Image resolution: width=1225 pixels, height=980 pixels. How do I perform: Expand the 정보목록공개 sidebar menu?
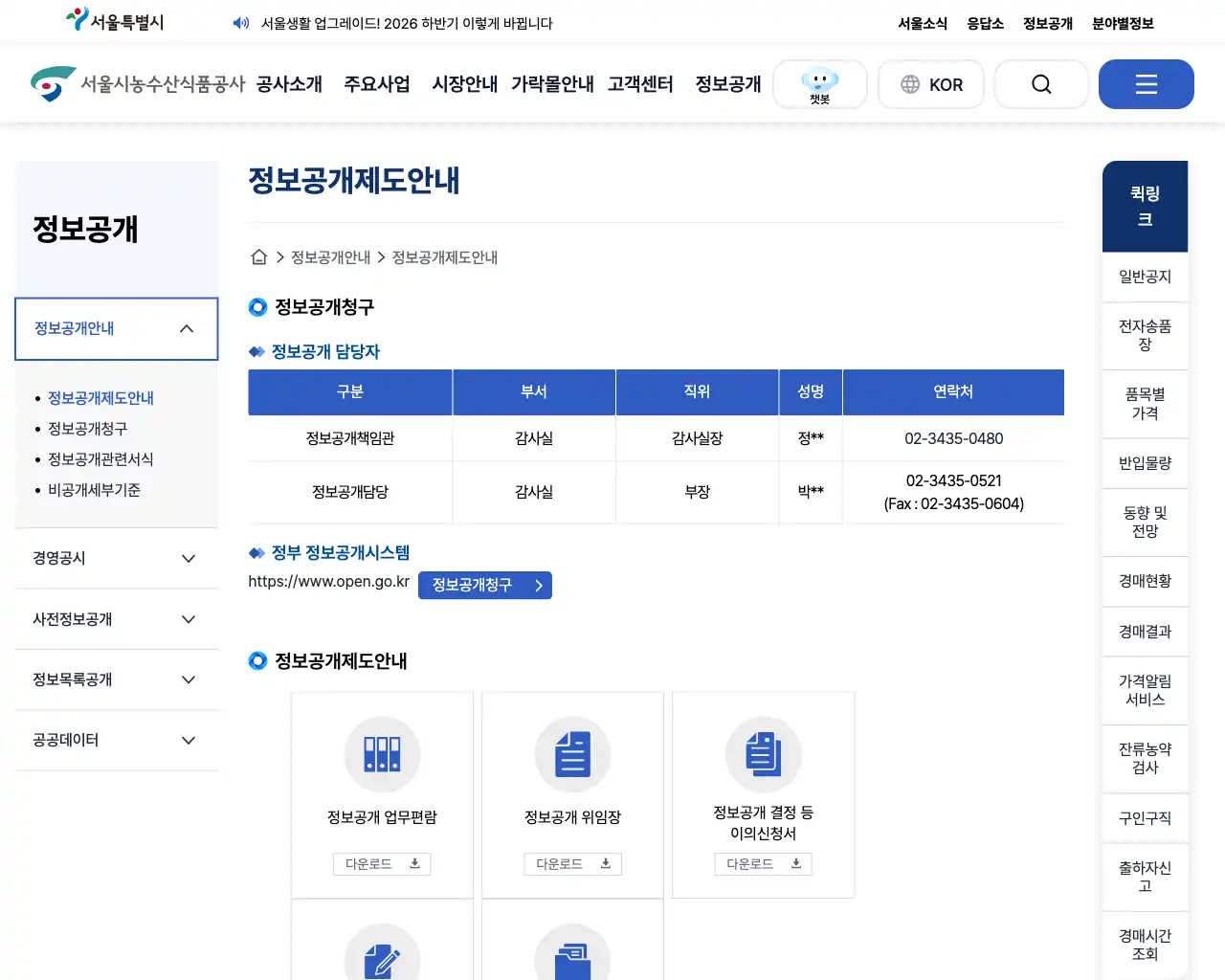[x=117, y=679]
